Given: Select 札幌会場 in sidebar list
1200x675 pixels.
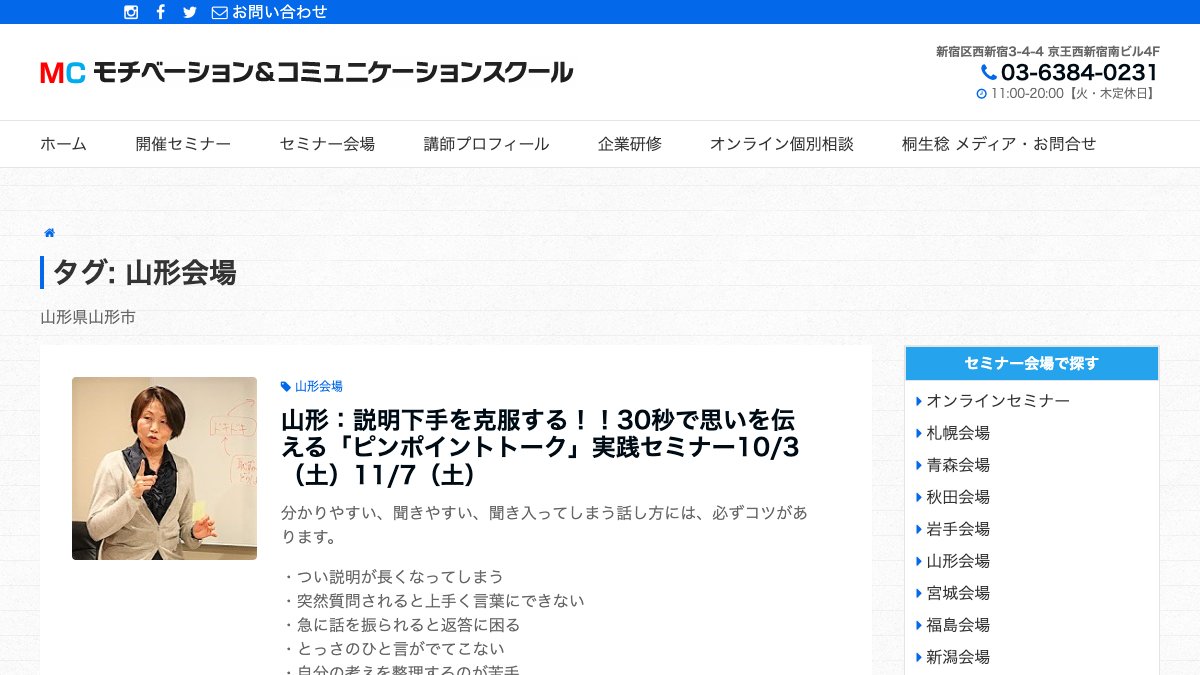Looking at the screenshot, I should click(x=958, y=433).
